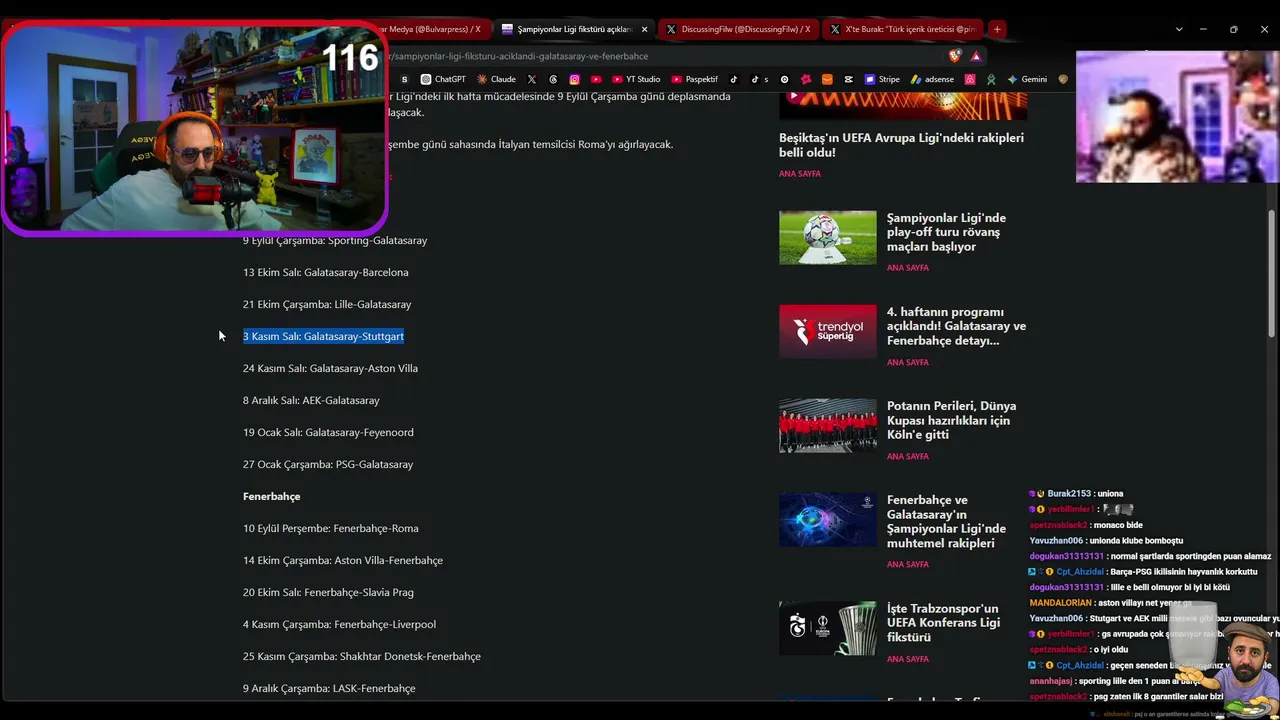
Task: Click ANA SAYFA under 4. haftanın programı
Action: pos(908,362)
